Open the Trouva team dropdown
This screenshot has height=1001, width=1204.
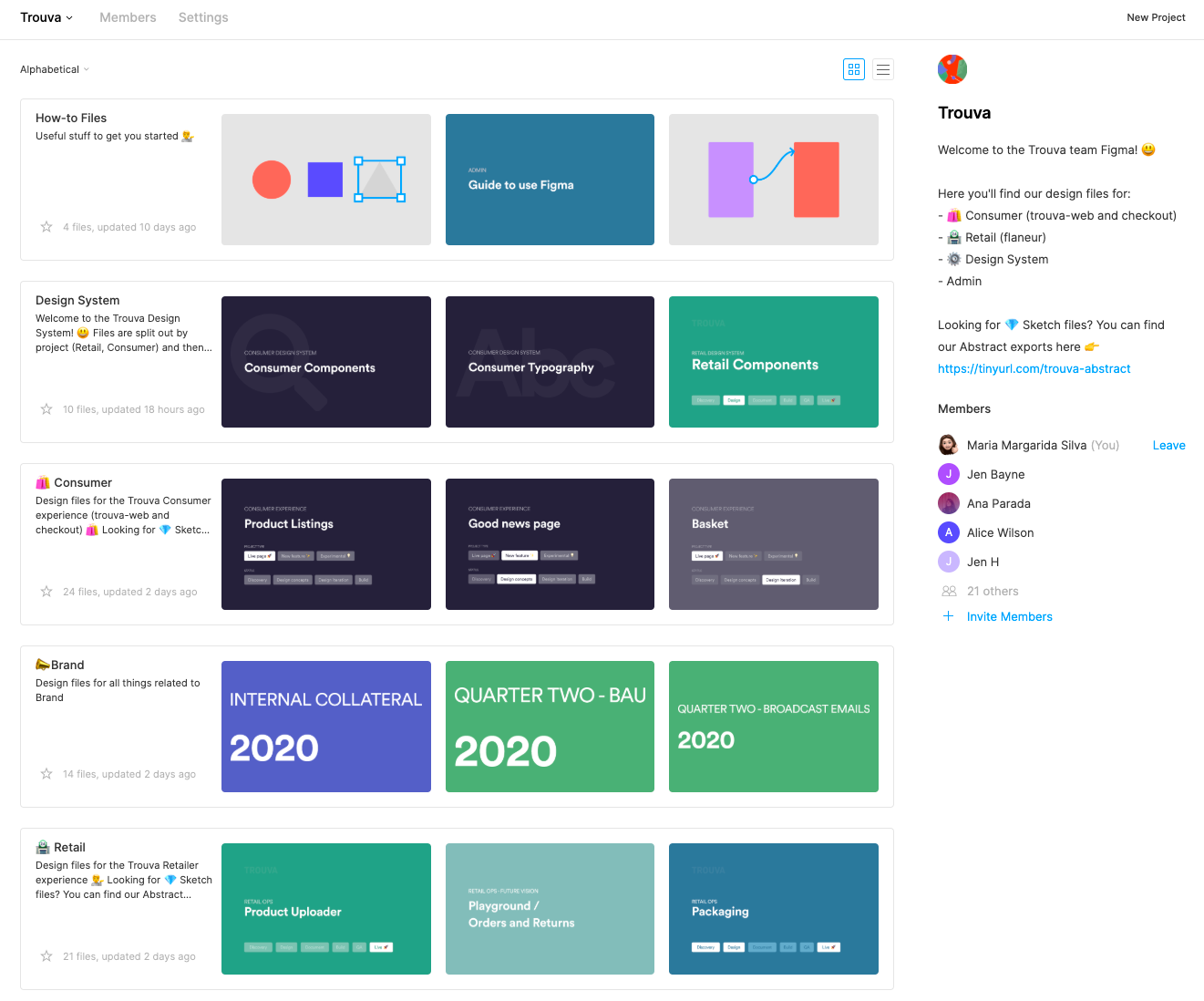point(46,17)
